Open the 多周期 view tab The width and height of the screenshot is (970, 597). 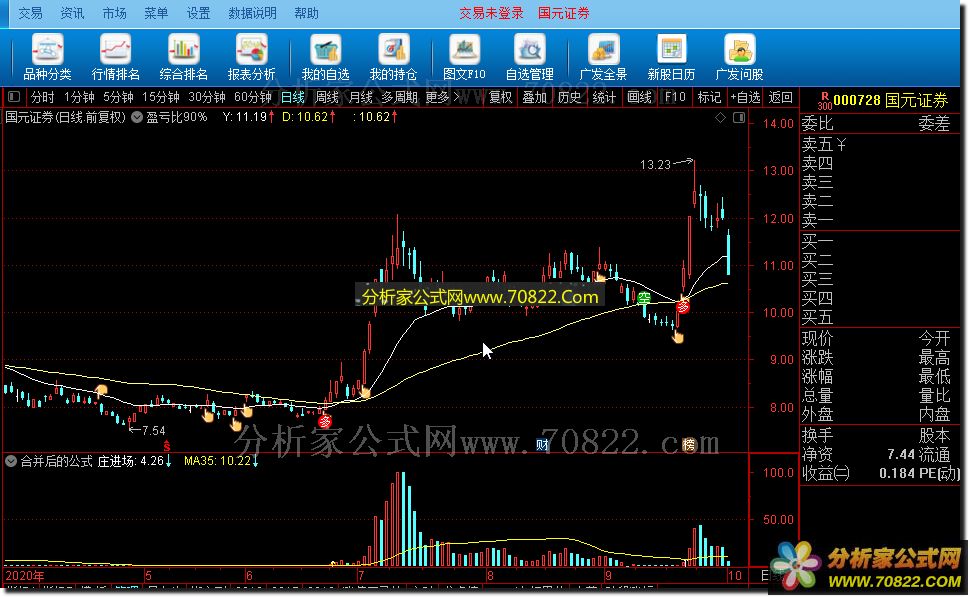pos(400,97)
